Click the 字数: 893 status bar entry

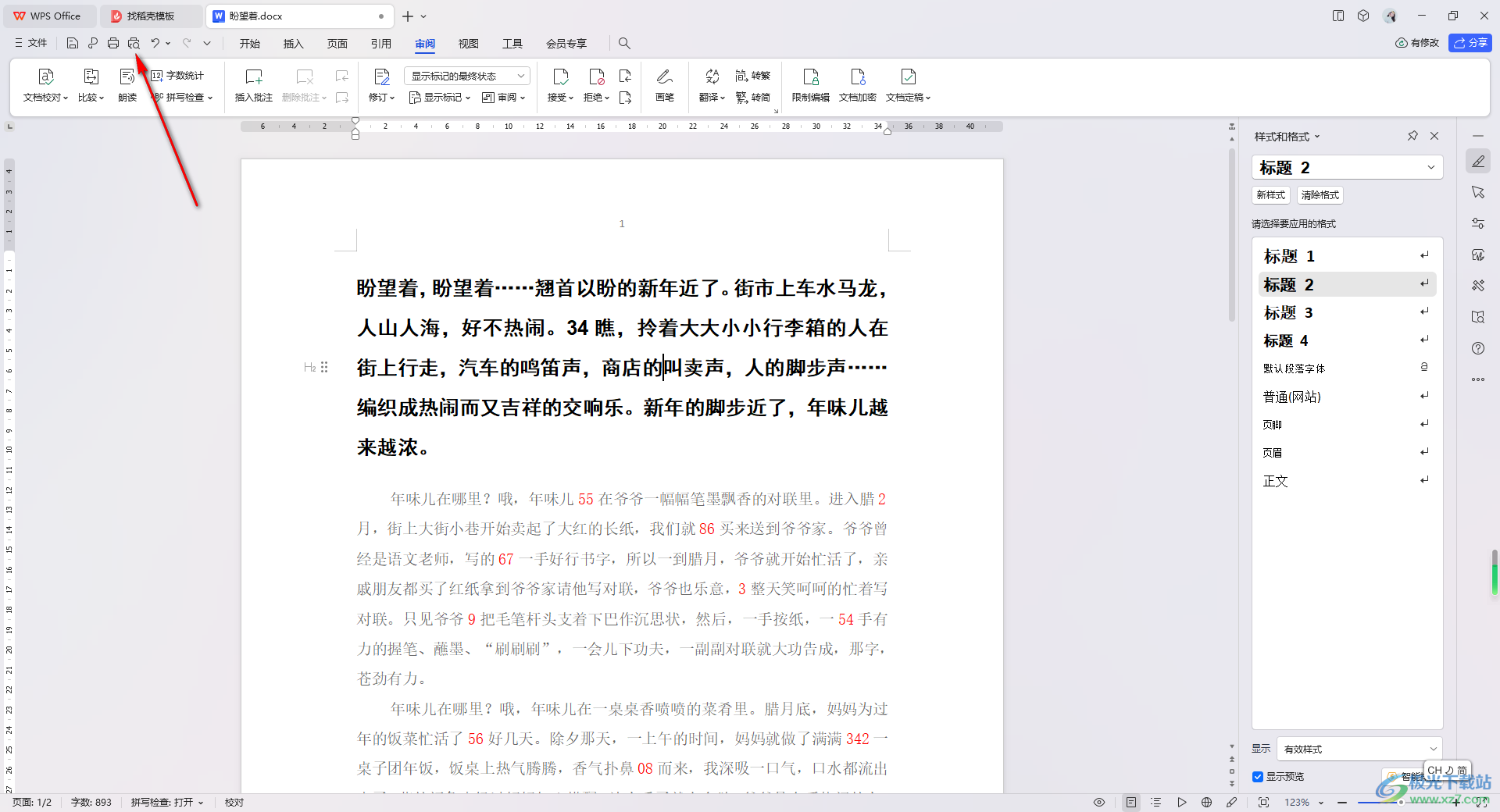click(91, 803)
